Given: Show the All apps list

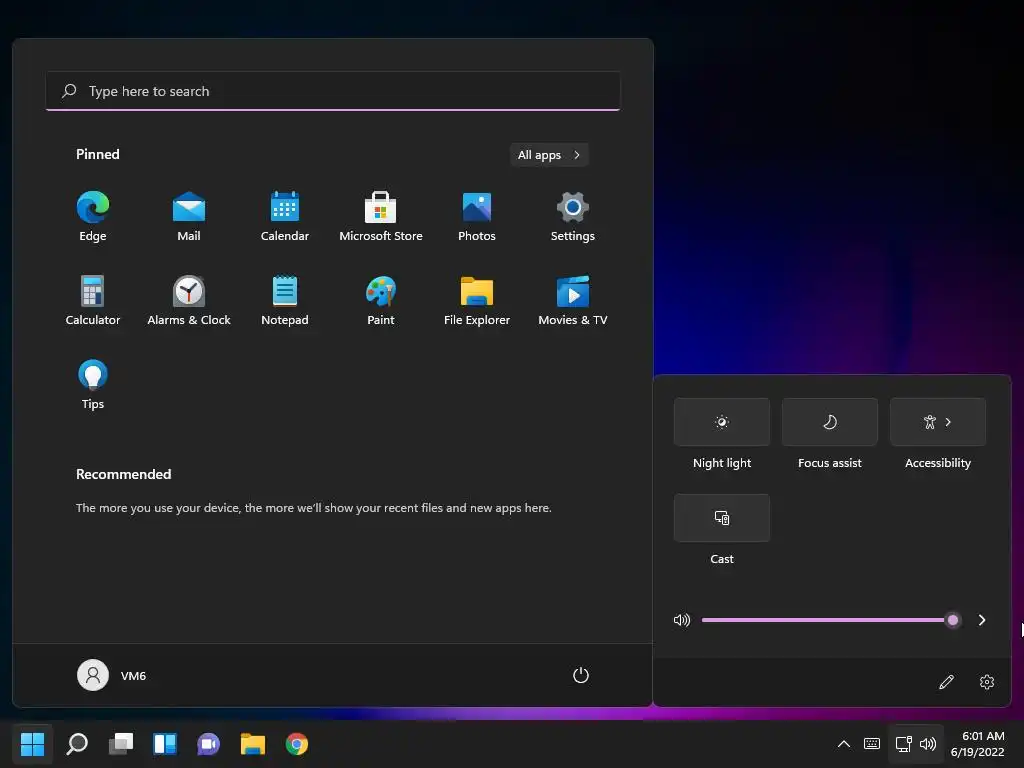Looking at the screenshot, I should [x=549, y=155].
